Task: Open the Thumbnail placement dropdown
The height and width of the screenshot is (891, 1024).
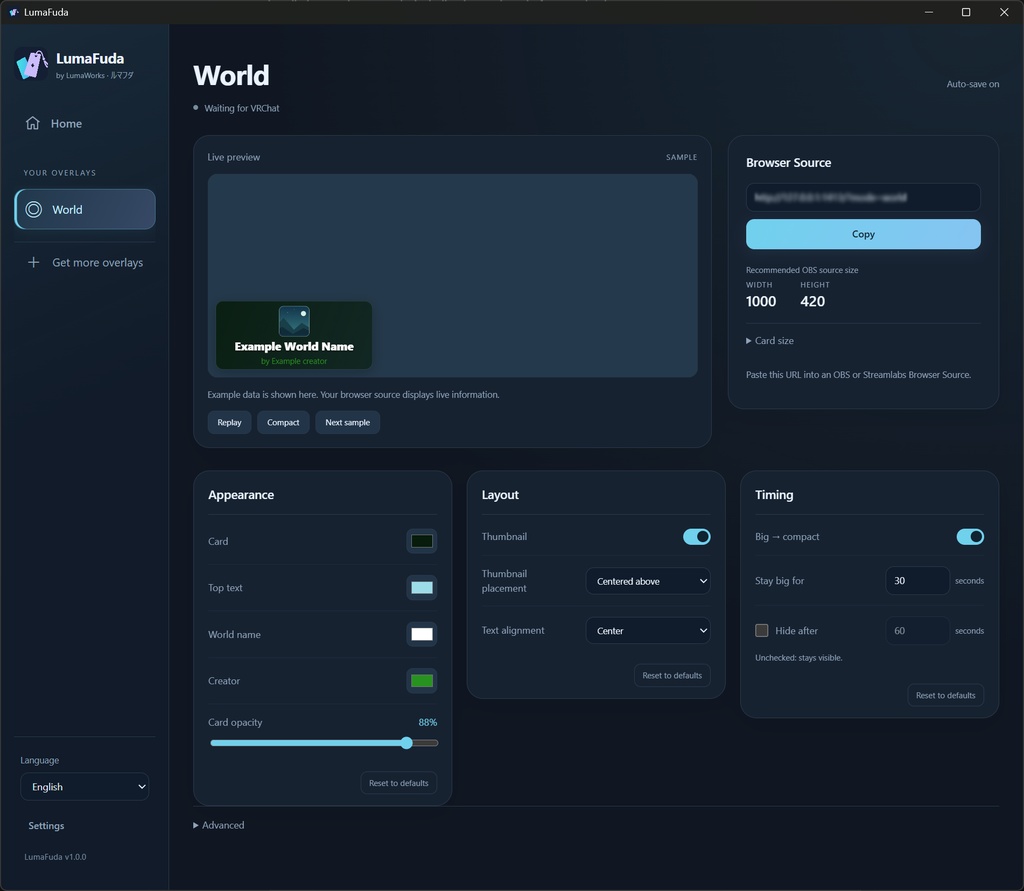Action: pyautogui.click(x=648, y=581)
